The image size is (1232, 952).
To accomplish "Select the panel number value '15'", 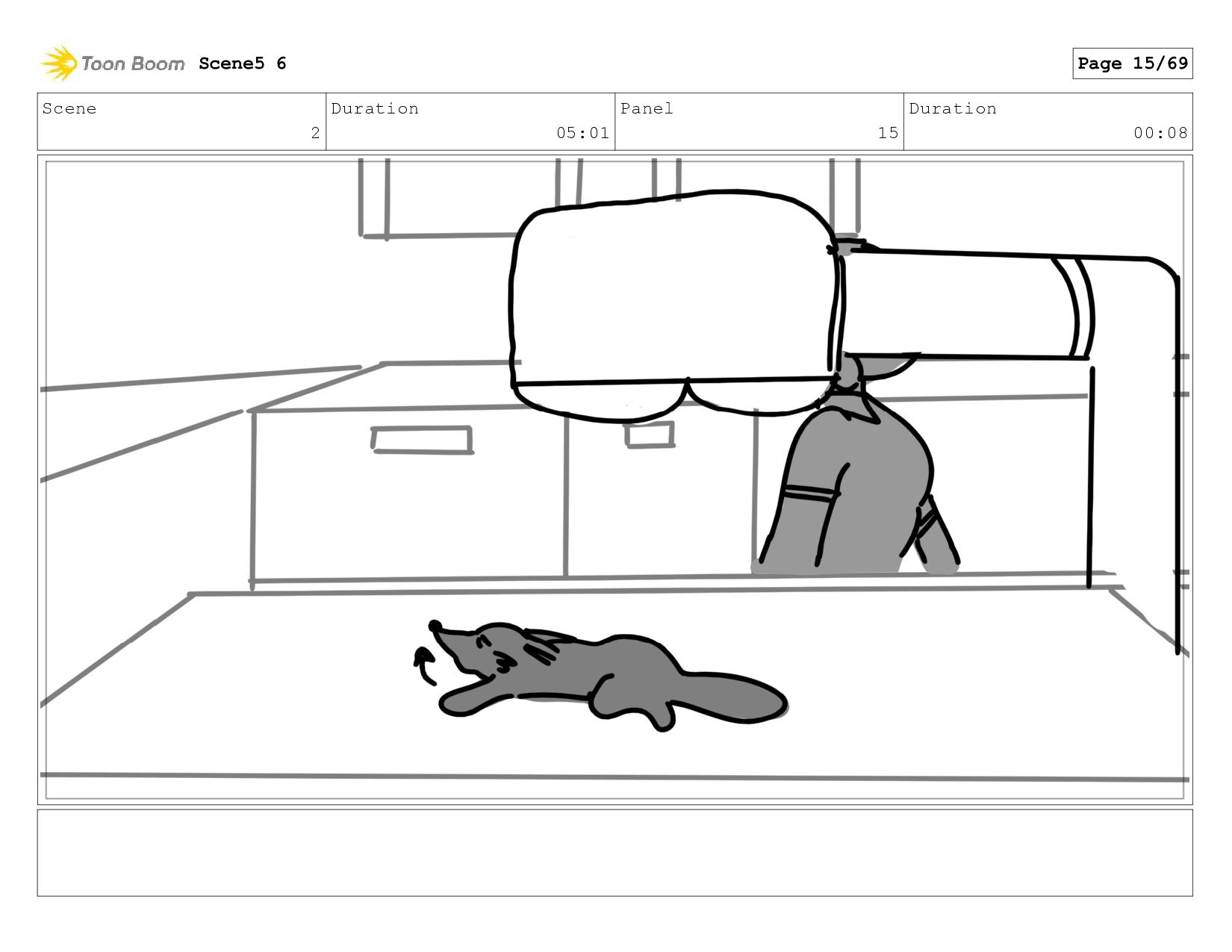I will 888,133.
